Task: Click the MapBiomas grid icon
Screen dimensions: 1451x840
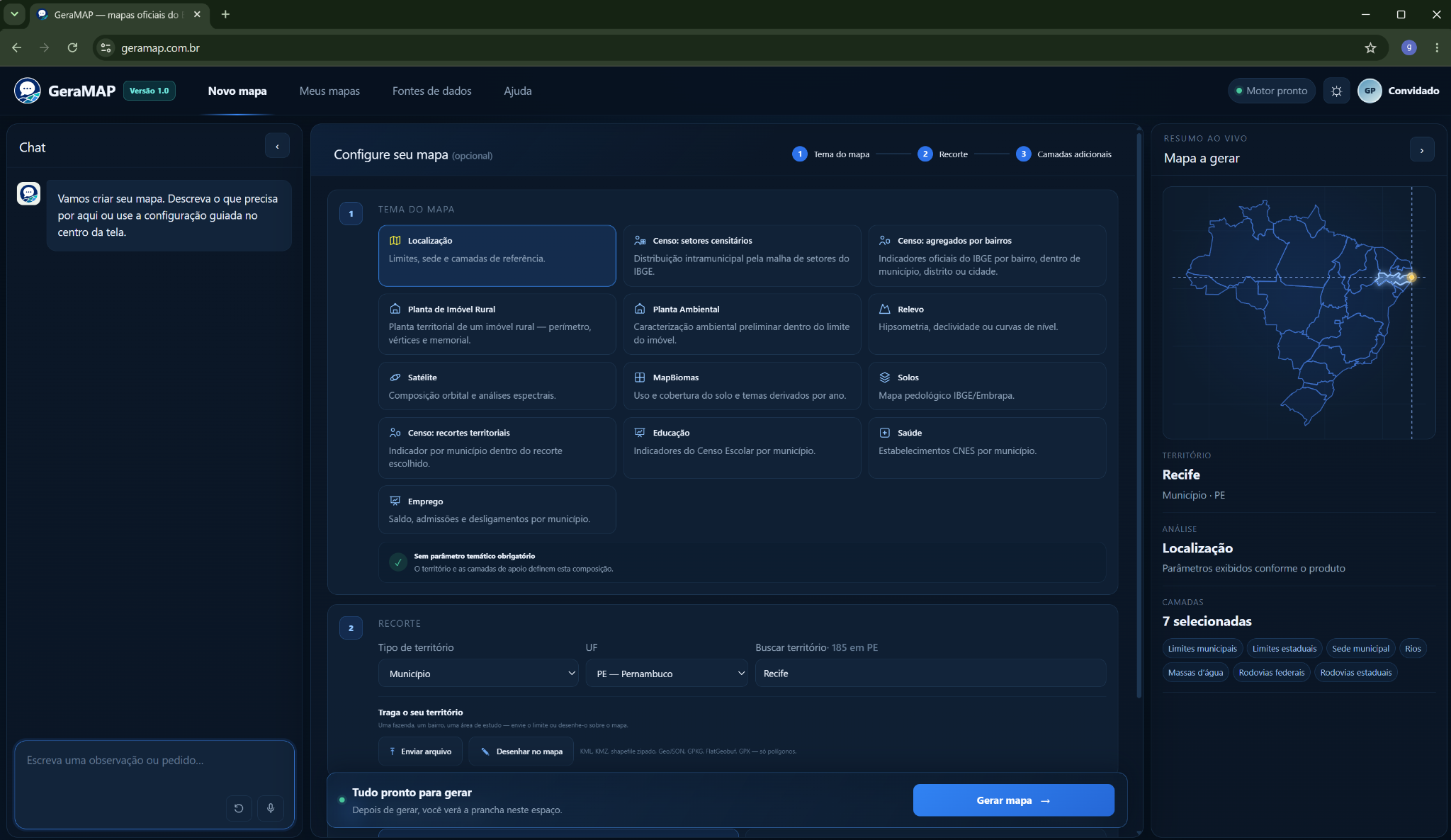Action: pos(640,378)
